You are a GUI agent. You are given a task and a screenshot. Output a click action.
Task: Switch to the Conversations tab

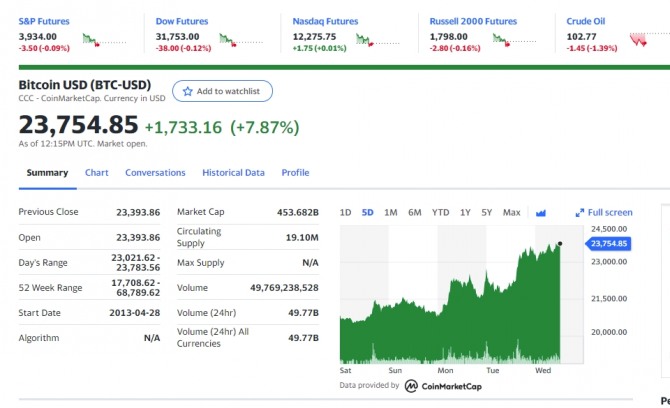pyautogui.click(x=155, y=173)
